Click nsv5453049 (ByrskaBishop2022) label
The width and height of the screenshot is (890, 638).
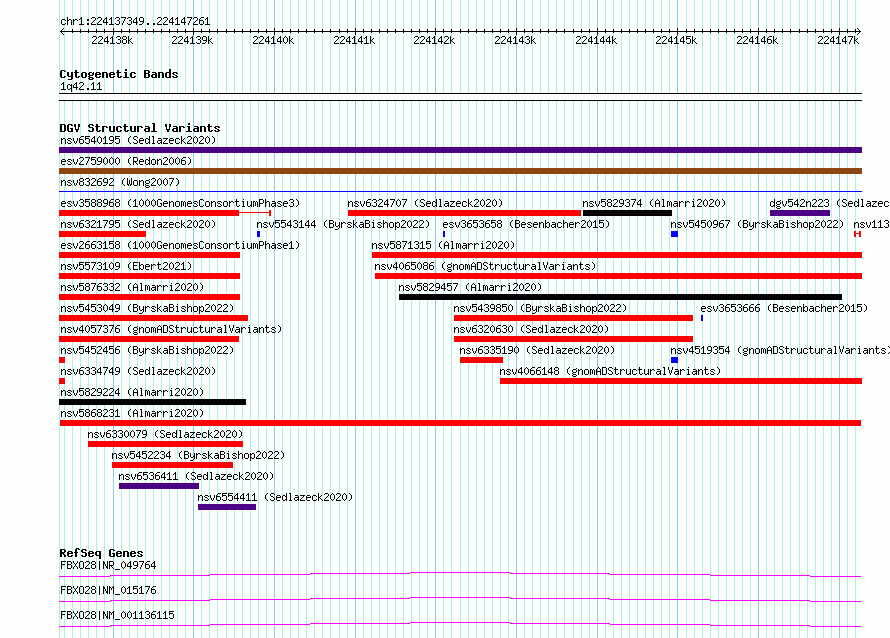pyautogui.click(x=147, y=308)
